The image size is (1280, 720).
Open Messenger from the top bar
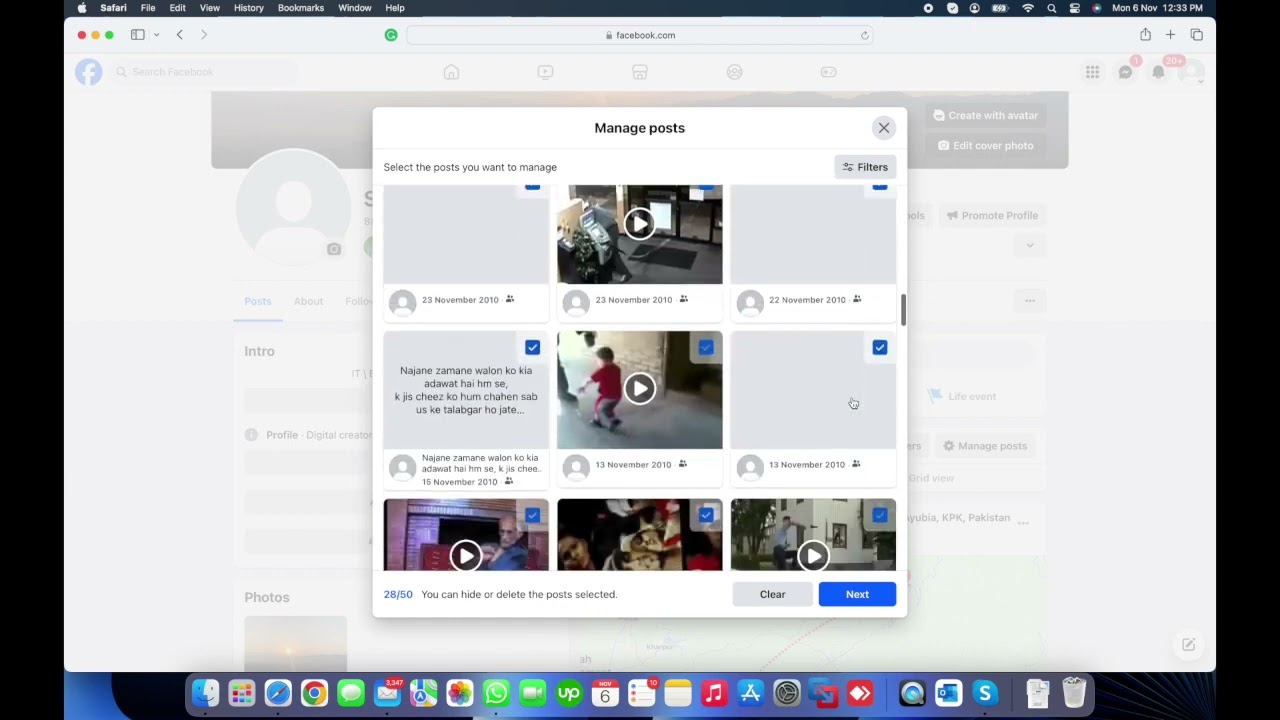point(1126,72)
